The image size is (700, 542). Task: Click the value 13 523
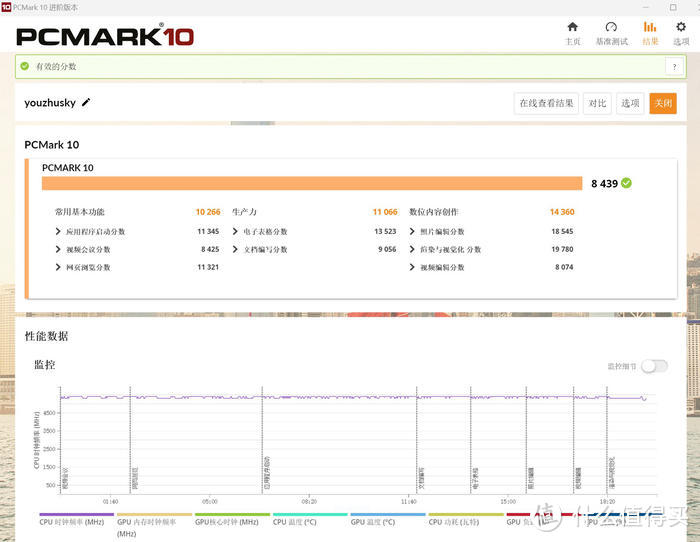[x=385, y=231]
